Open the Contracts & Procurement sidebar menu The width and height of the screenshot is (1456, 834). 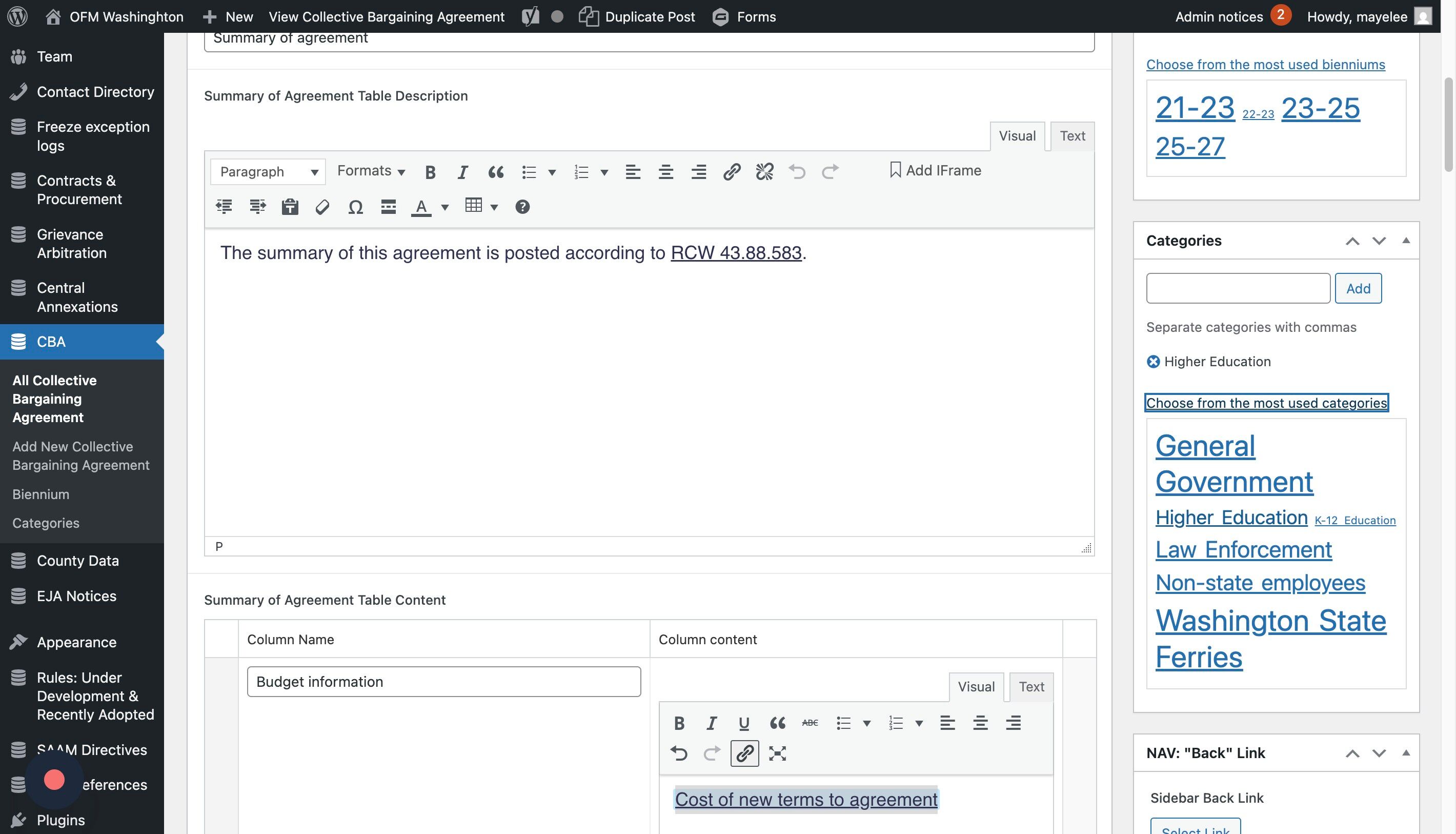pyautogui.click(x=79, y=190)
